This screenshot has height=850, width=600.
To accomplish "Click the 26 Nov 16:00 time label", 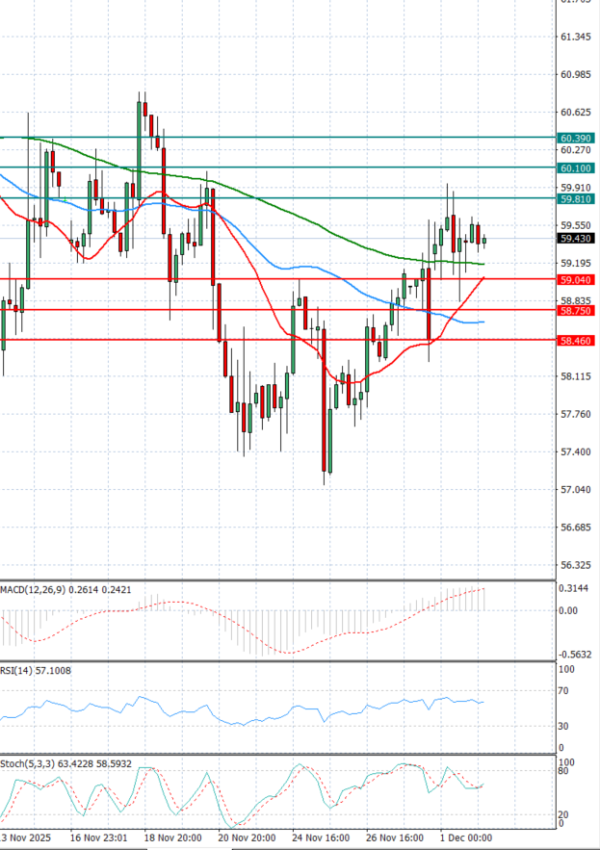I will tap(393, 836).
